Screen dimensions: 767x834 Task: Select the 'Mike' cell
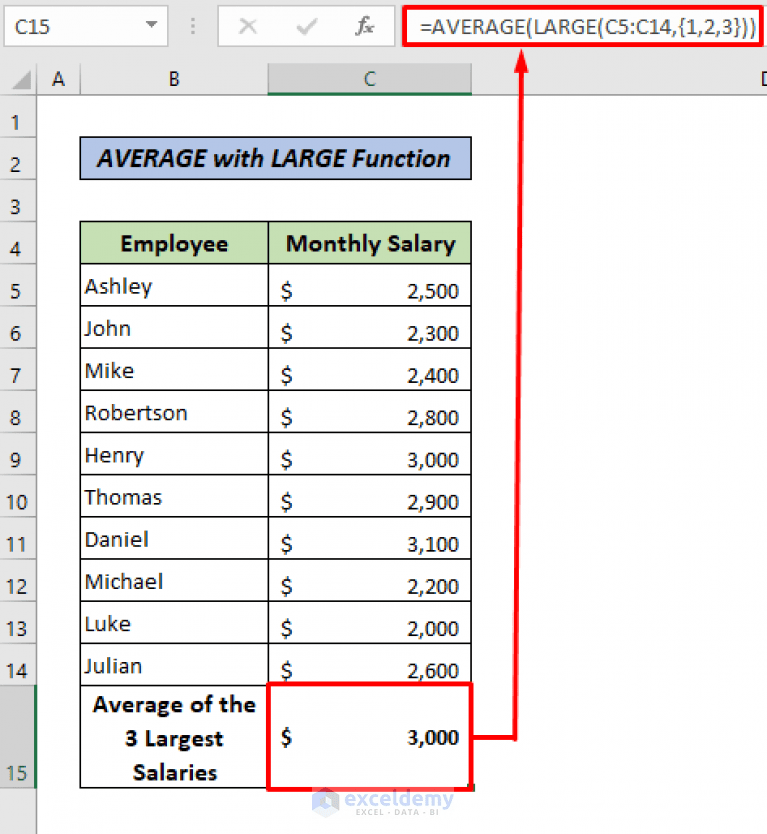pos(174,370)
